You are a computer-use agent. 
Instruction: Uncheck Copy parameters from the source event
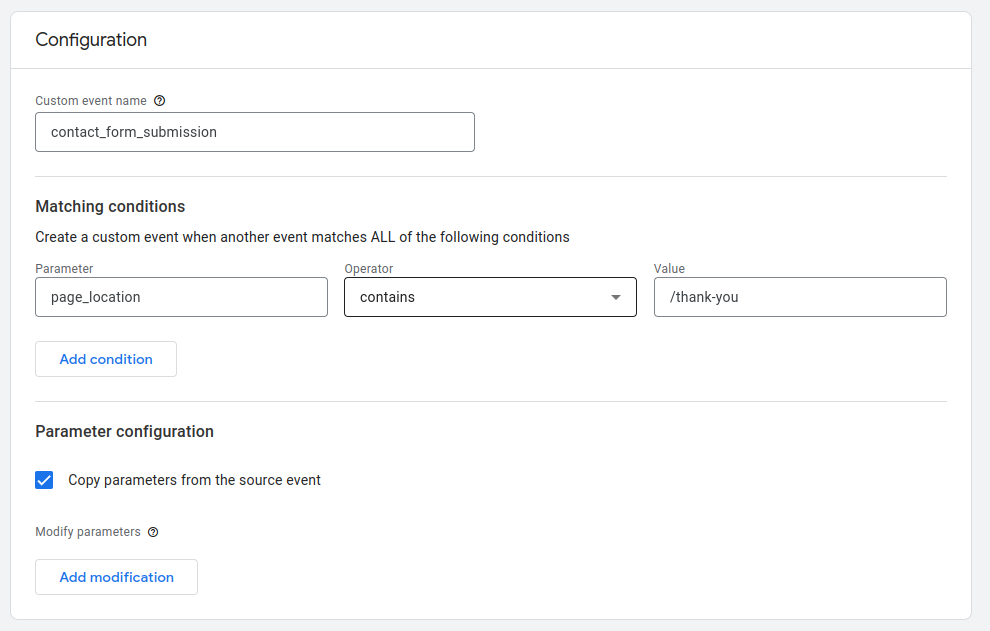(x=44, y=480)
